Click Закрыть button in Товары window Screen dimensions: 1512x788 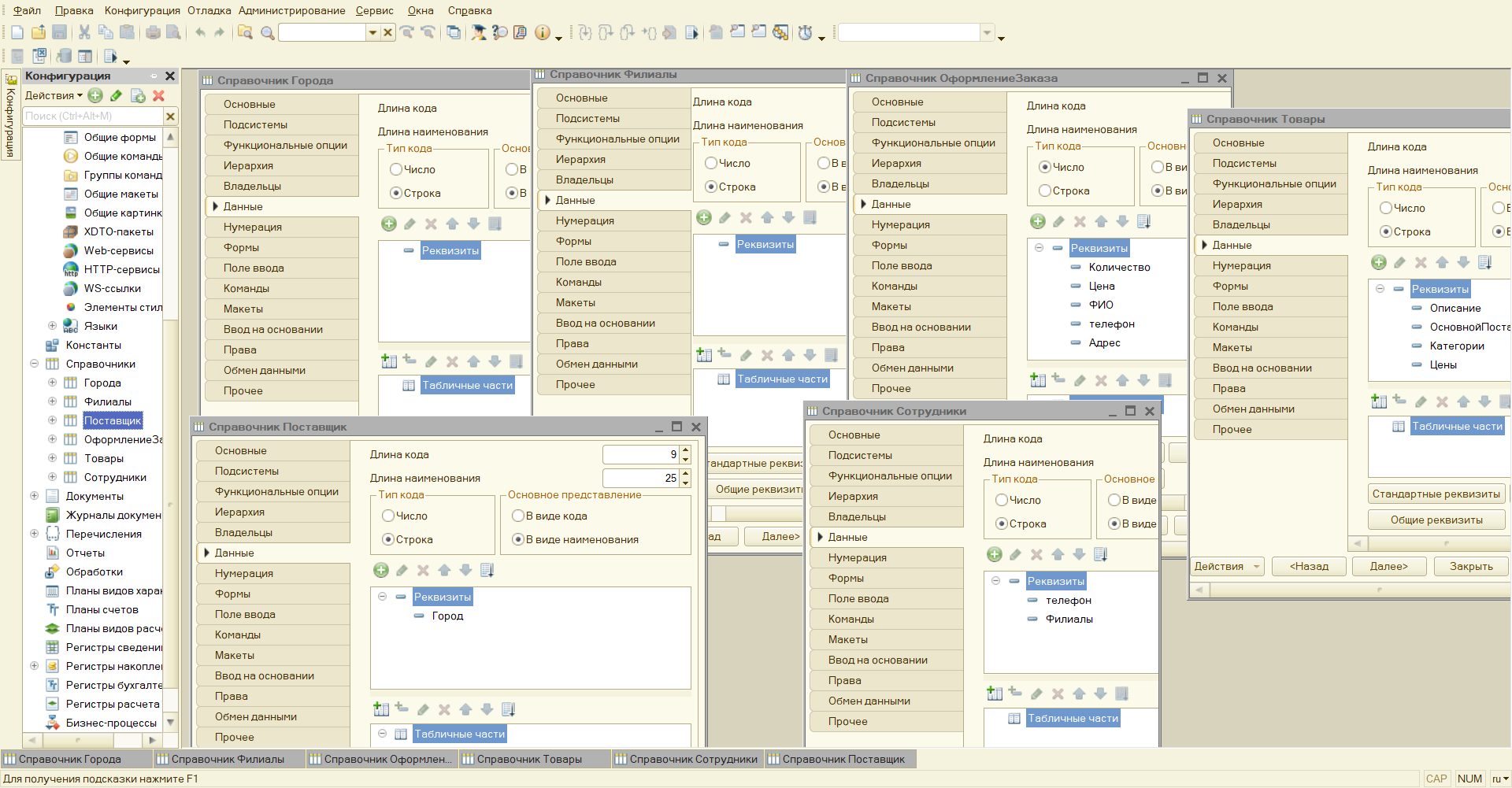click(1471, 566)
